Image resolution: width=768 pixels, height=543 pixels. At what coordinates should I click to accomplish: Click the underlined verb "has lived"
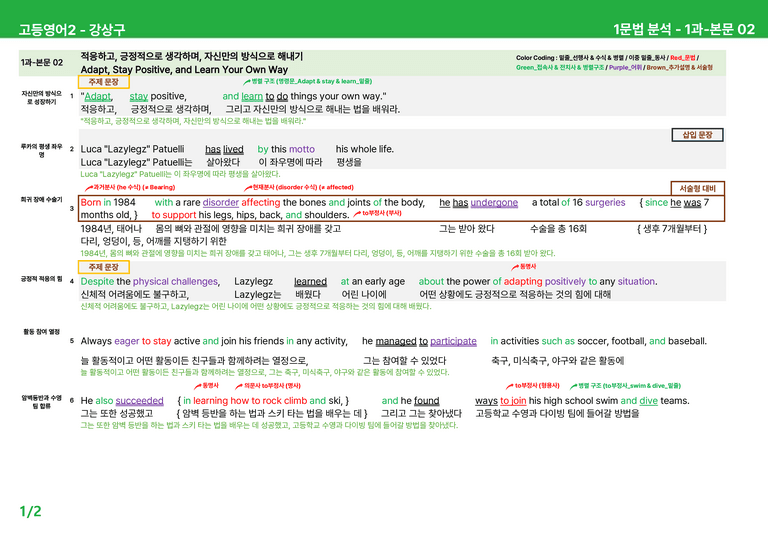[224, 149]
